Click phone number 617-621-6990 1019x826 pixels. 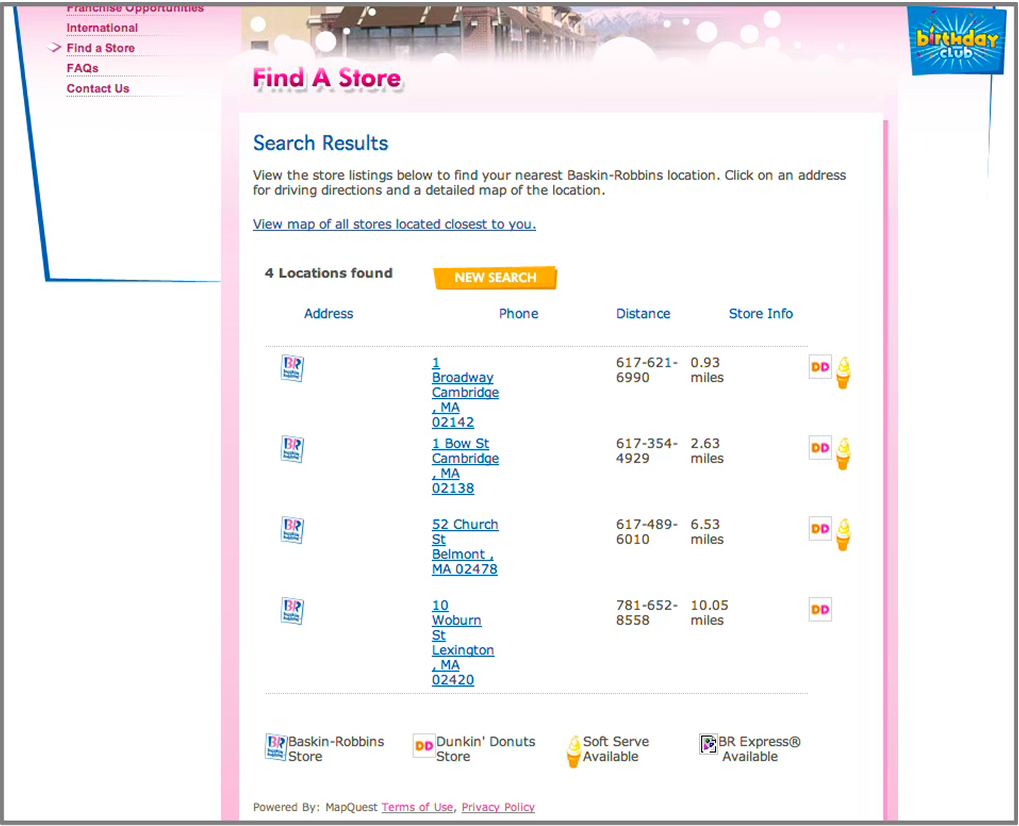pyautogui.click(x=647, y=370)
